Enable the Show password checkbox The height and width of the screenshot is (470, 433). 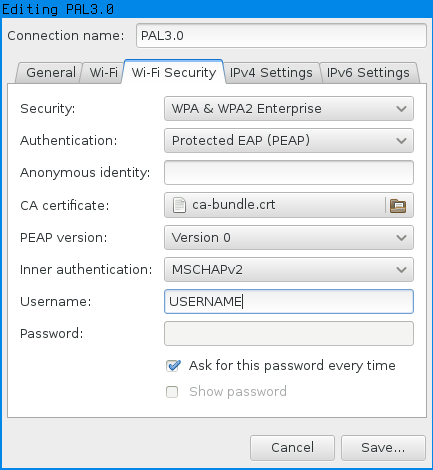click(x=172, y=392)
